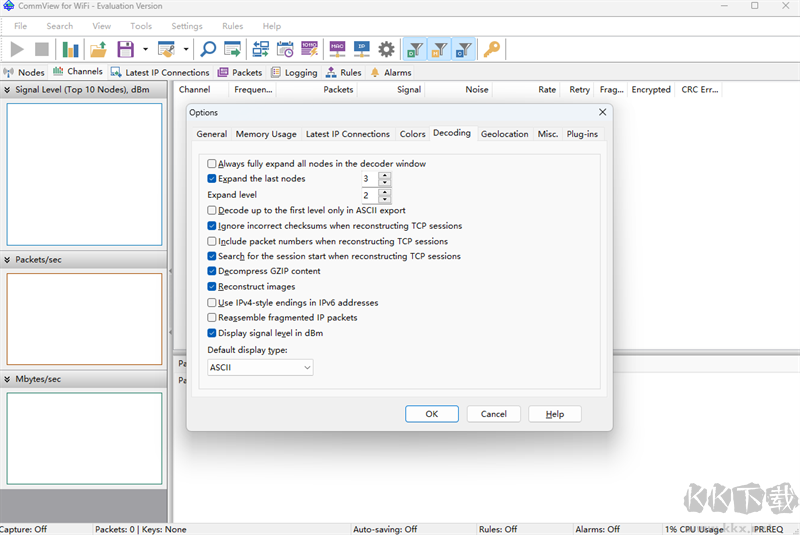Open the Tools menu

click(x=141, y=26)
